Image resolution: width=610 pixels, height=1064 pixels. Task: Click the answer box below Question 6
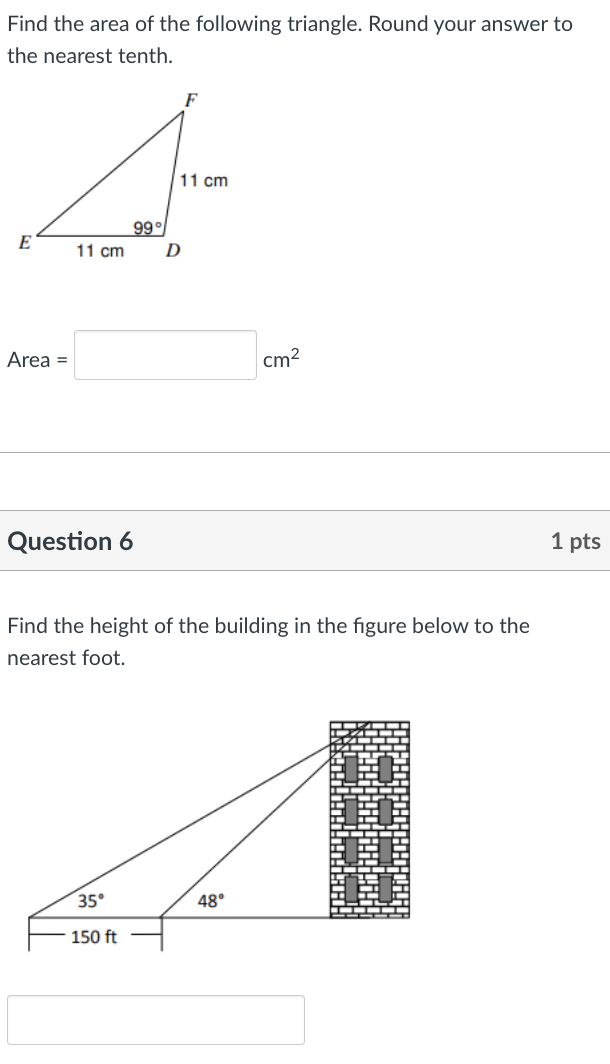point(155,1019)
